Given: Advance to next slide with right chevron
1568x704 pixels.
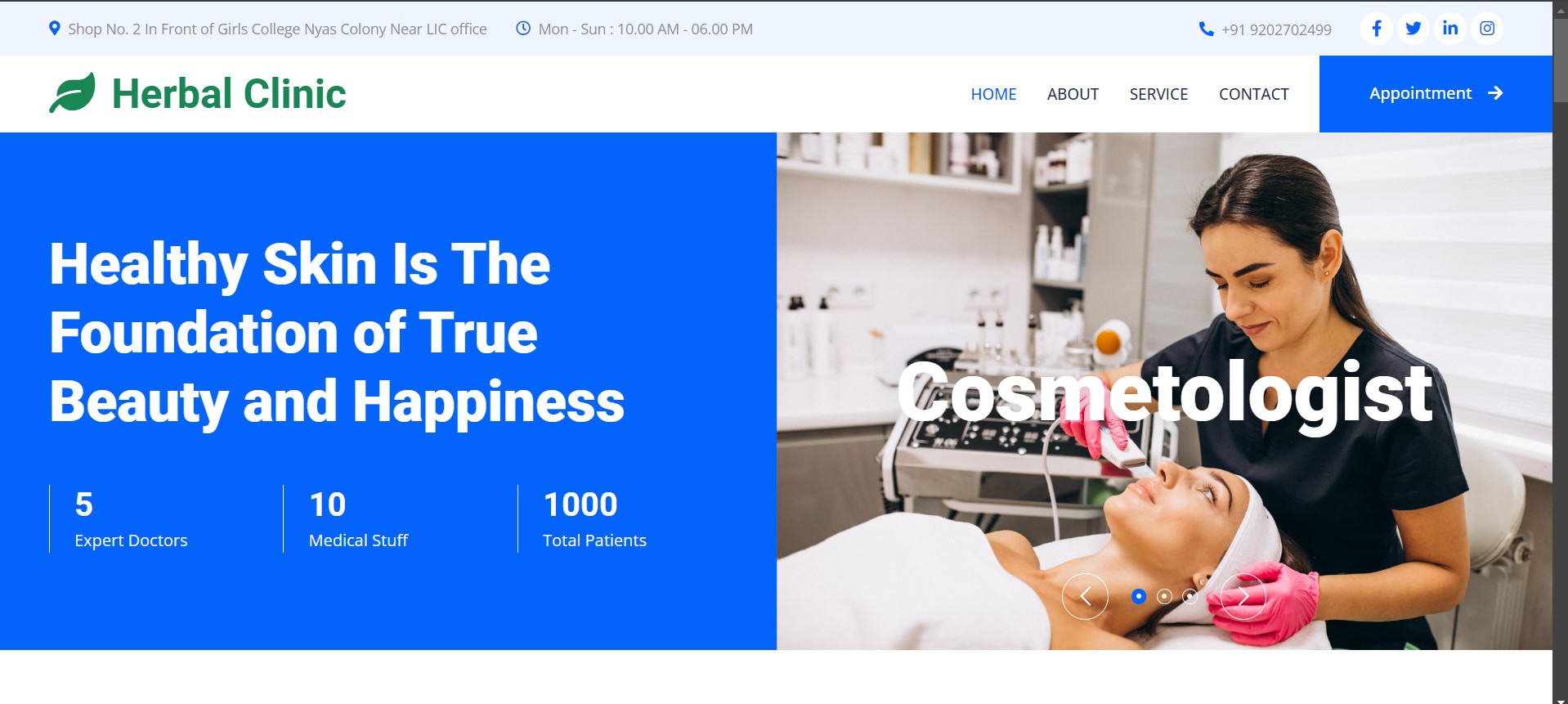Looking at the screenshot, I should point(1243,597).
